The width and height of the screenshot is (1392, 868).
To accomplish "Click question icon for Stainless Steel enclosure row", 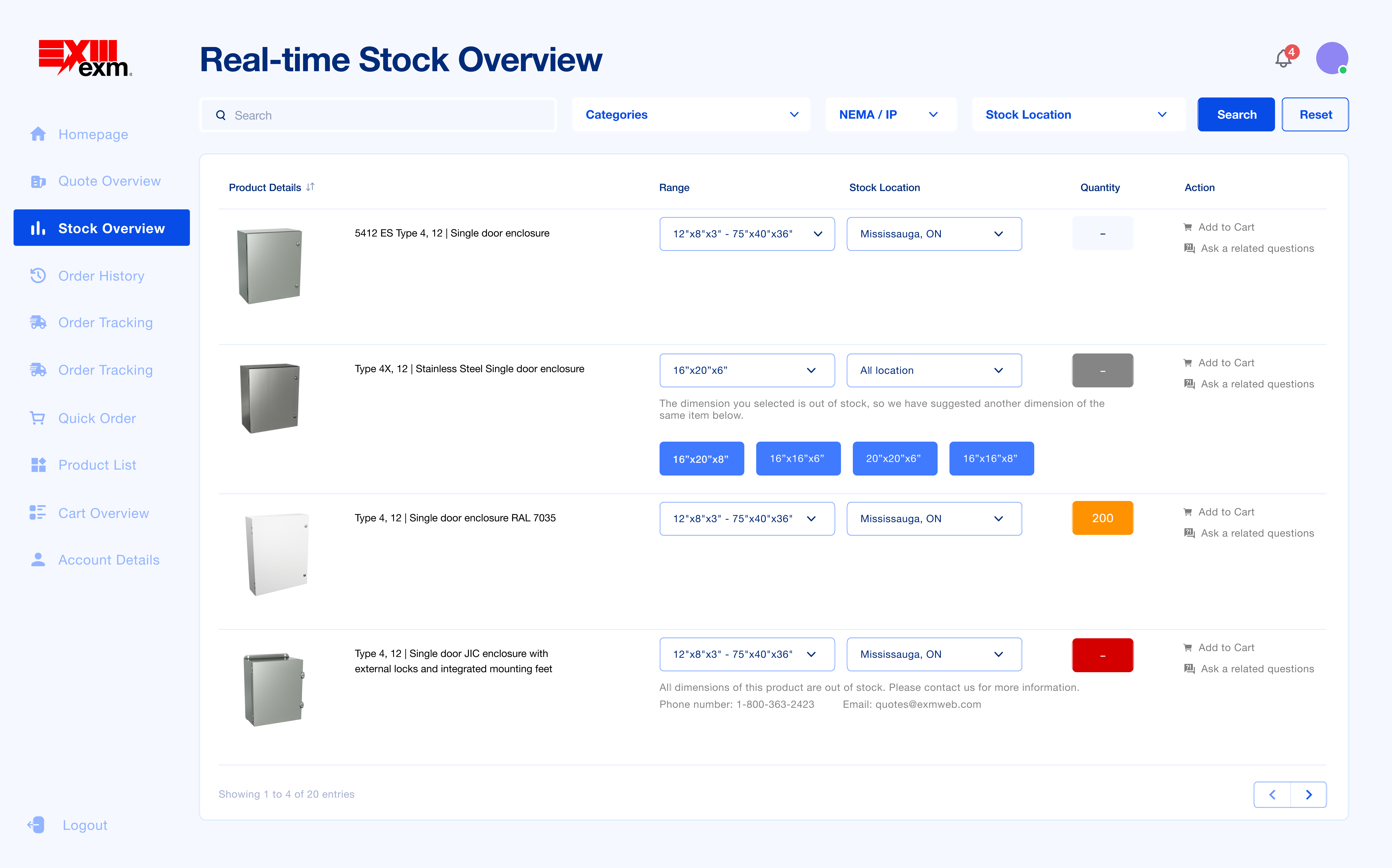I will (1189, 384).
